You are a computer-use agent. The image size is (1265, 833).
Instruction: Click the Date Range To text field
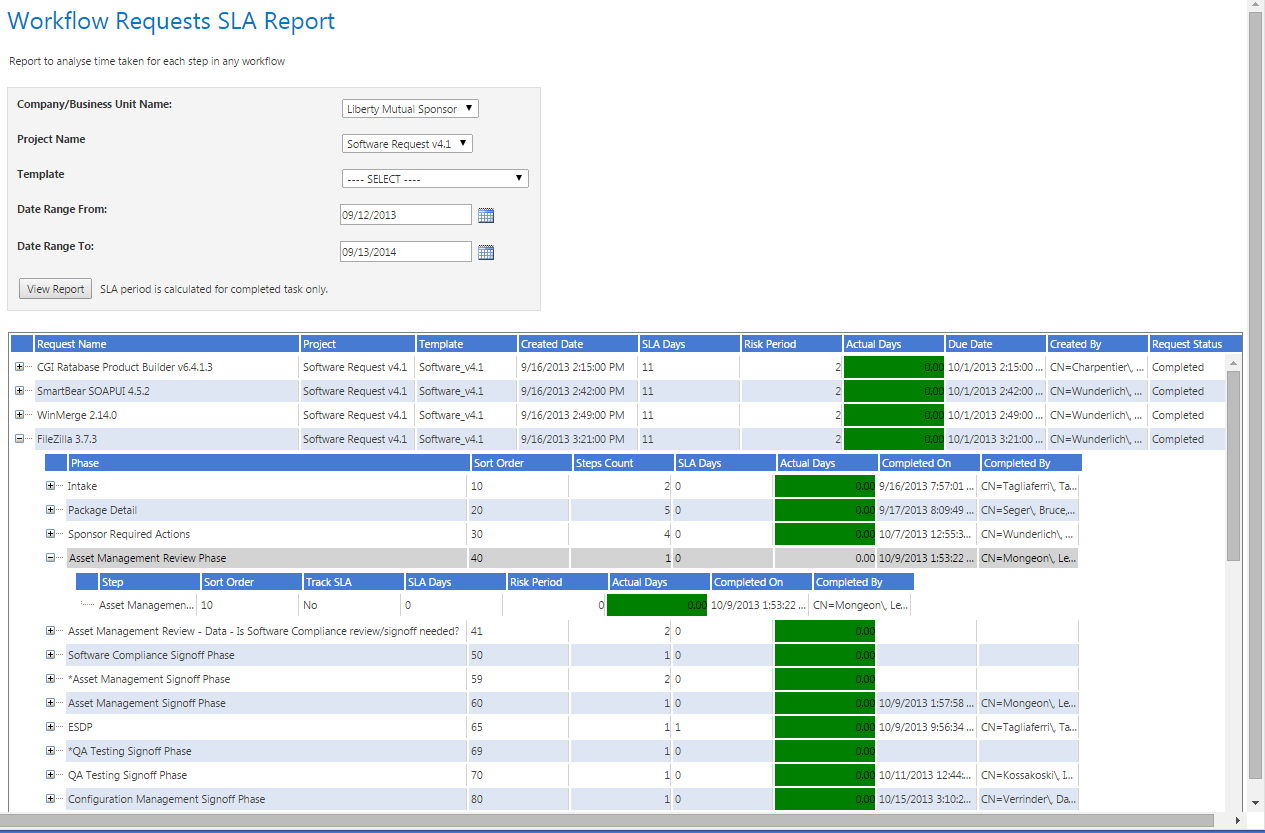405,252
